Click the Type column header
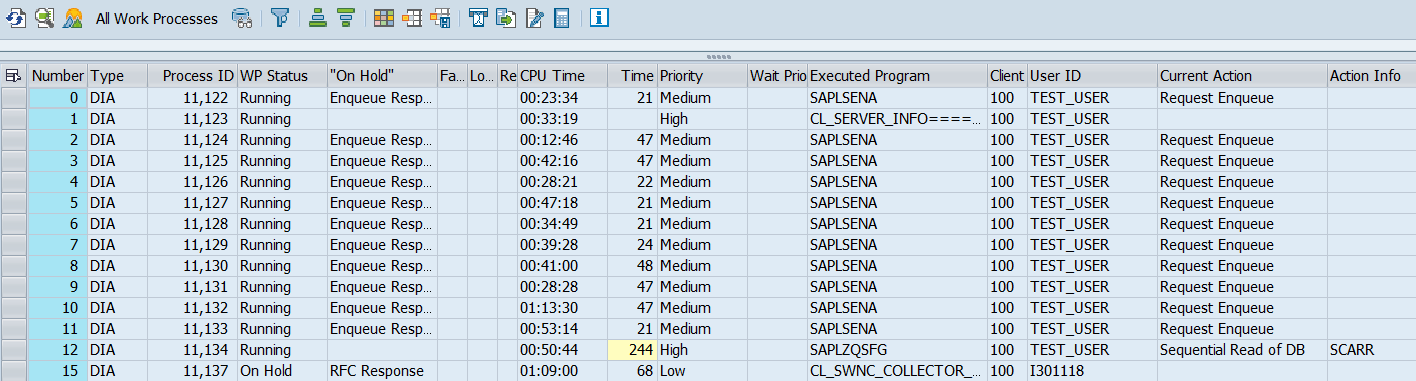The width and height of the screenshot is (1416, 381). coord(117,76)
